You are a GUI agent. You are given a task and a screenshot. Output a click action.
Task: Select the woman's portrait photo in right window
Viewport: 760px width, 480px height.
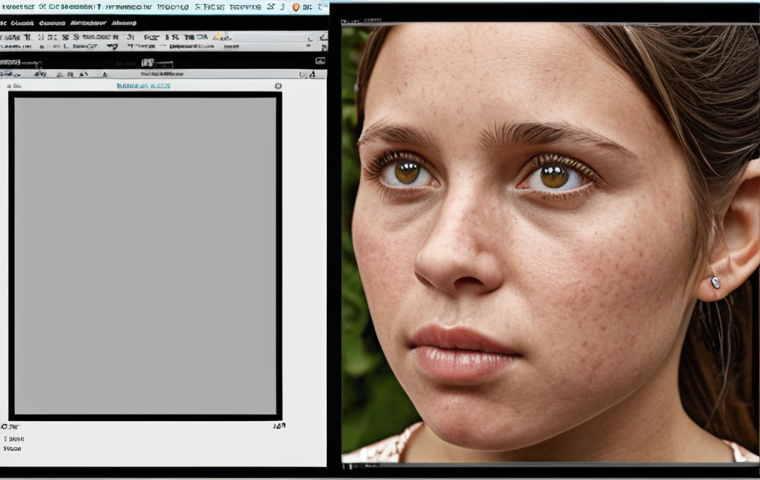tap(550, 244)
